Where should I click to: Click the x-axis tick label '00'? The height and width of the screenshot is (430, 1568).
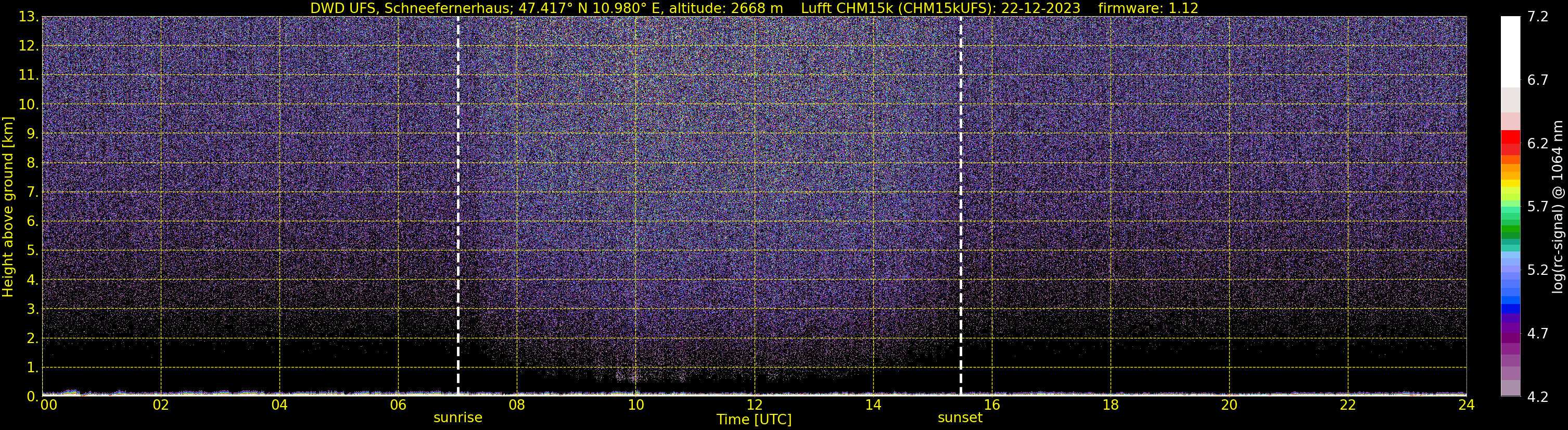pyautogui.click(x=49, y=405)
